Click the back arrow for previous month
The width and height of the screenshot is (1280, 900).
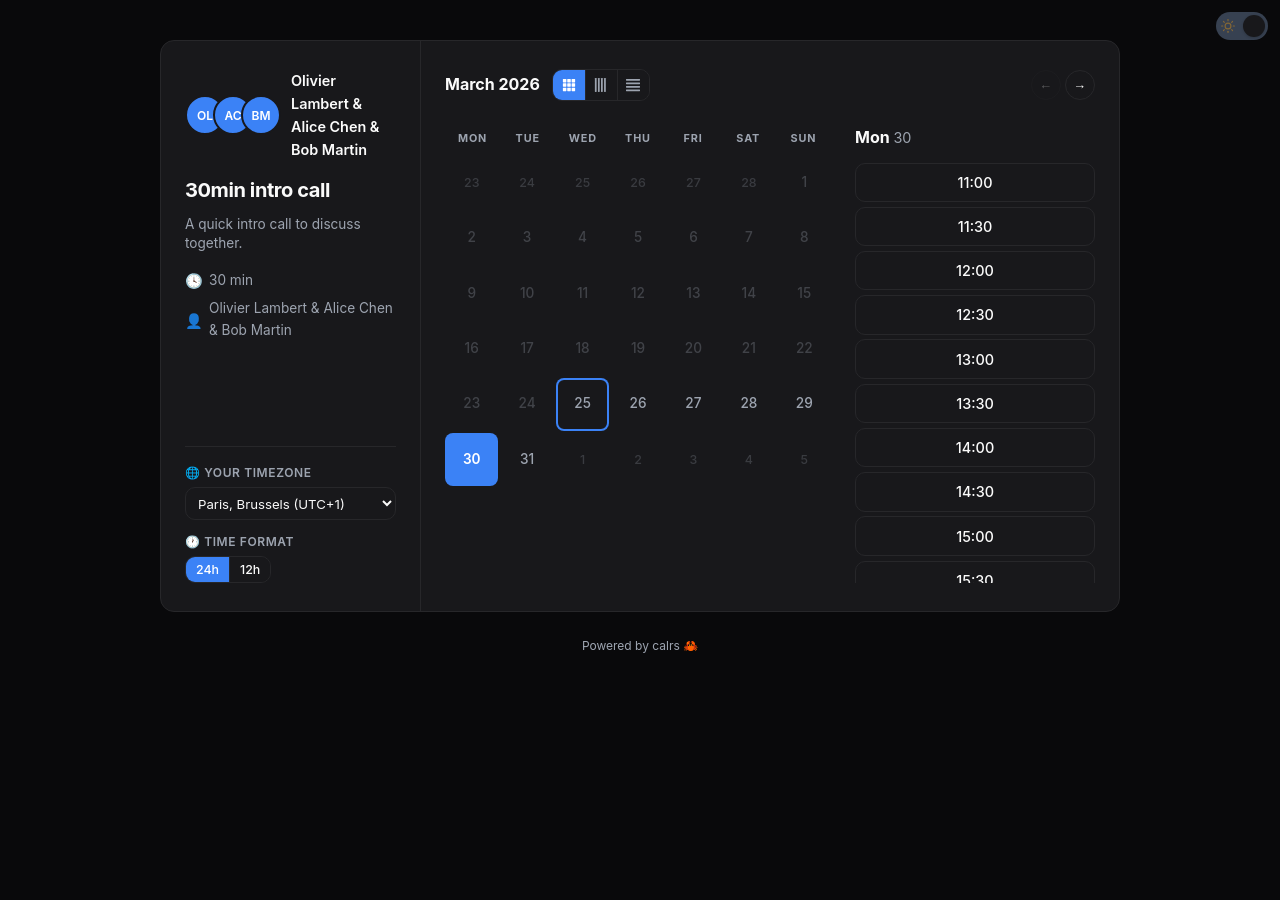1045,85
